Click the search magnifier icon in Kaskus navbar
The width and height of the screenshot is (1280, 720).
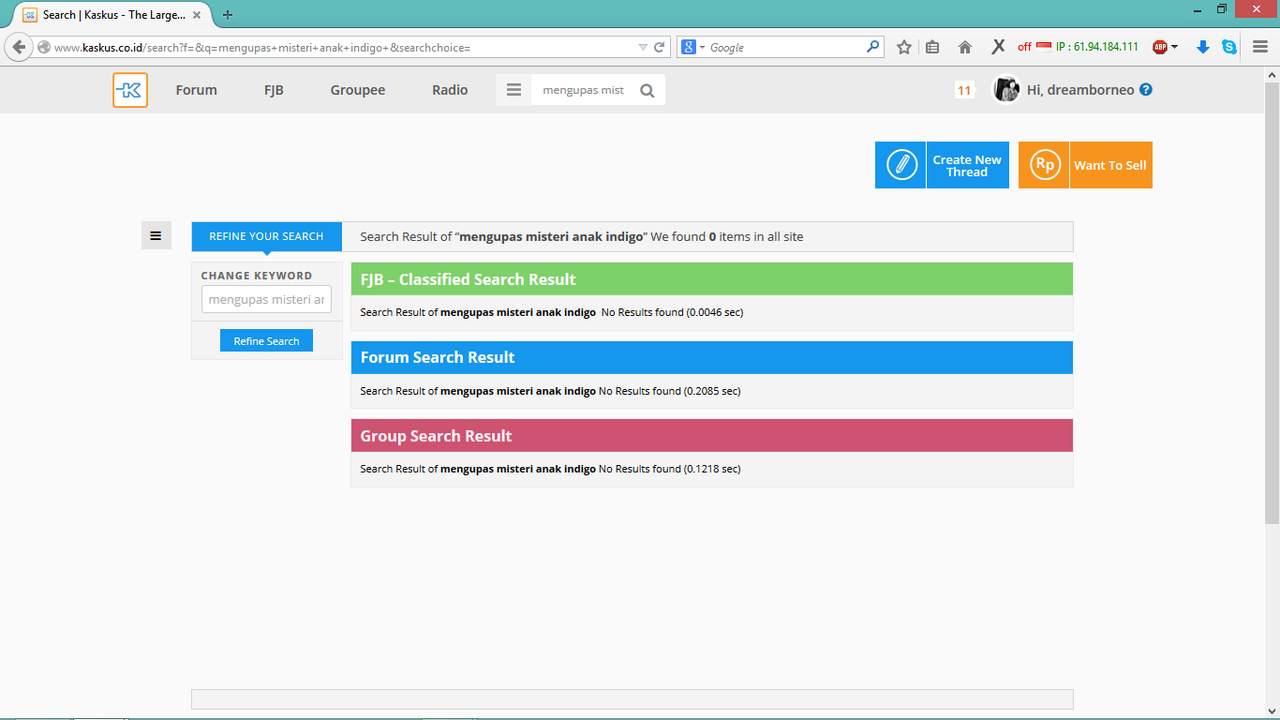(647, 90)
